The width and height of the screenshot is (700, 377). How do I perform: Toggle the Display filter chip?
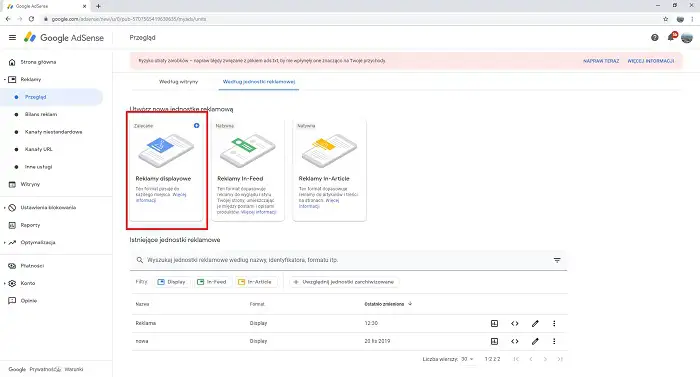[x=172, y=282]
